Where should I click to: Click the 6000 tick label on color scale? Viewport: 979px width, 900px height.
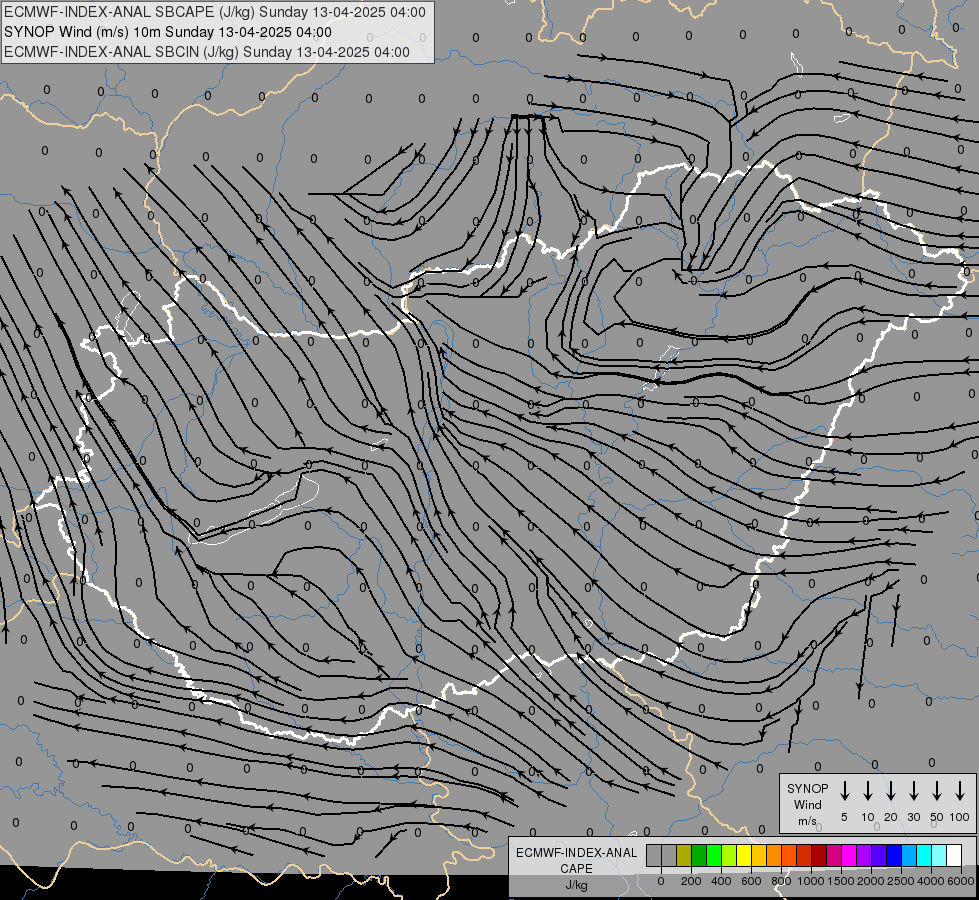[961, 881]
